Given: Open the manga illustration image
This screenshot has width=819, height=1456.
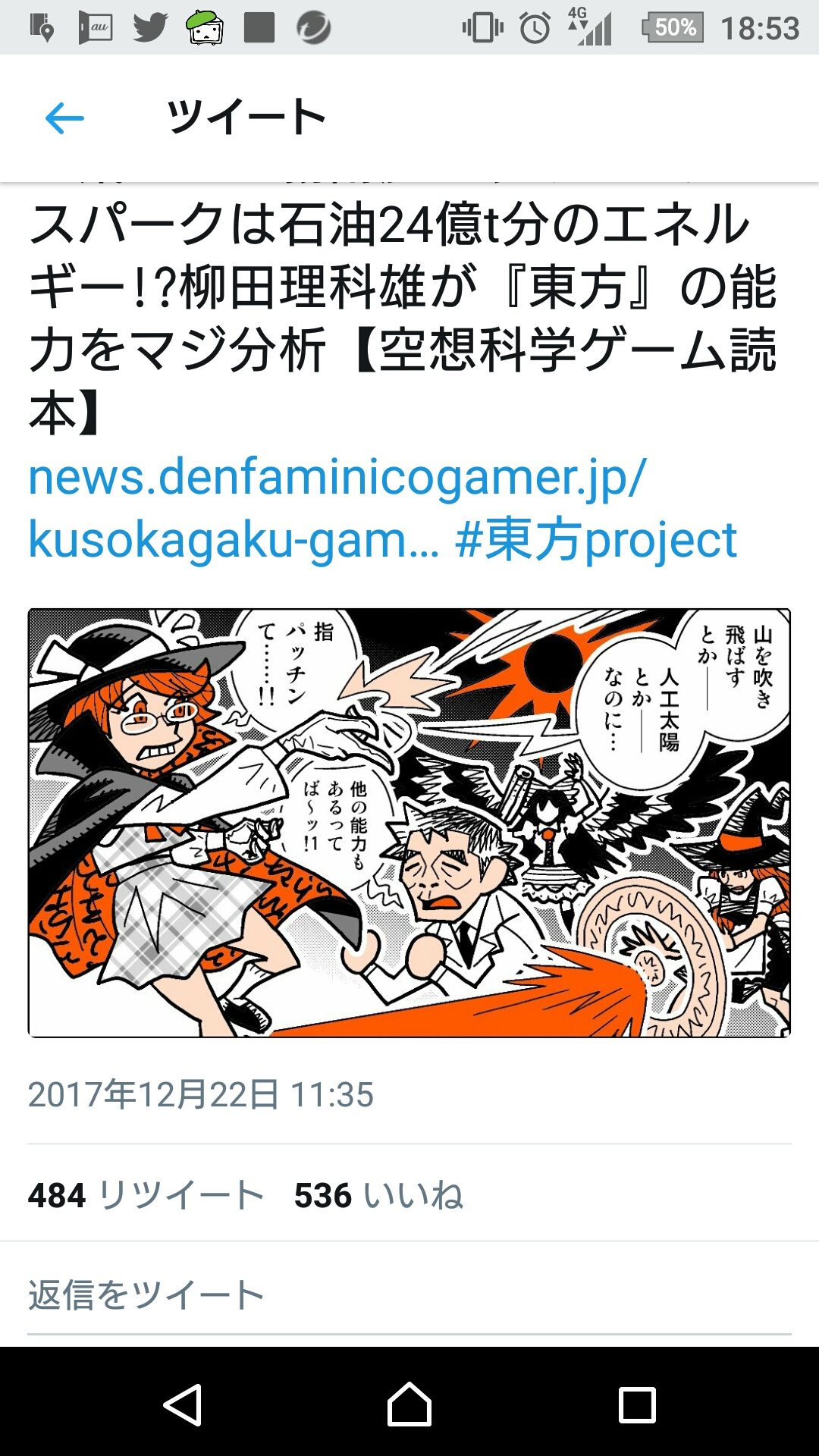Looking at the screenshot, I should pos(409,823).
